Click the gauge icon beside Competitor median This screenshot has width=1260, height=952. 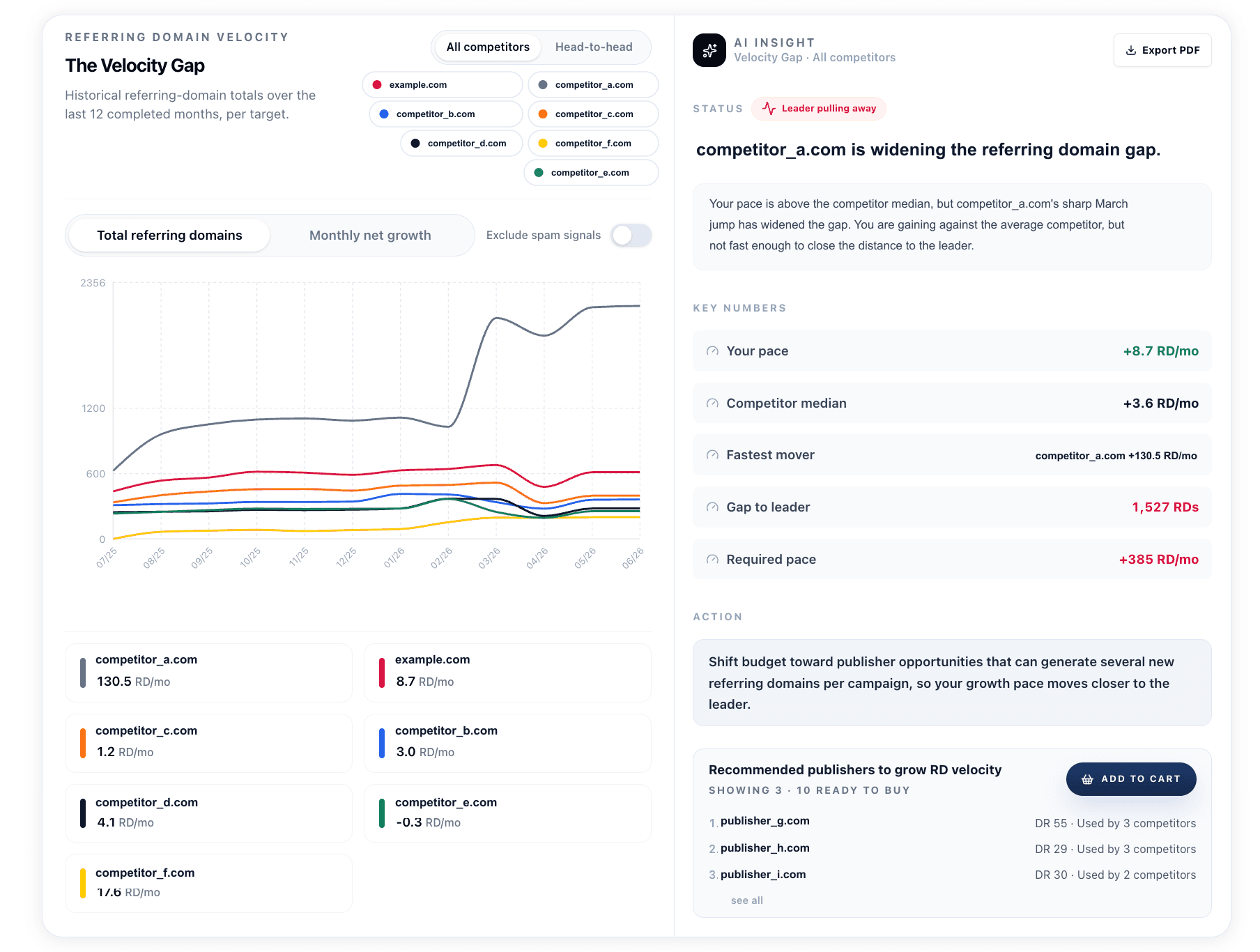[712, 404]
